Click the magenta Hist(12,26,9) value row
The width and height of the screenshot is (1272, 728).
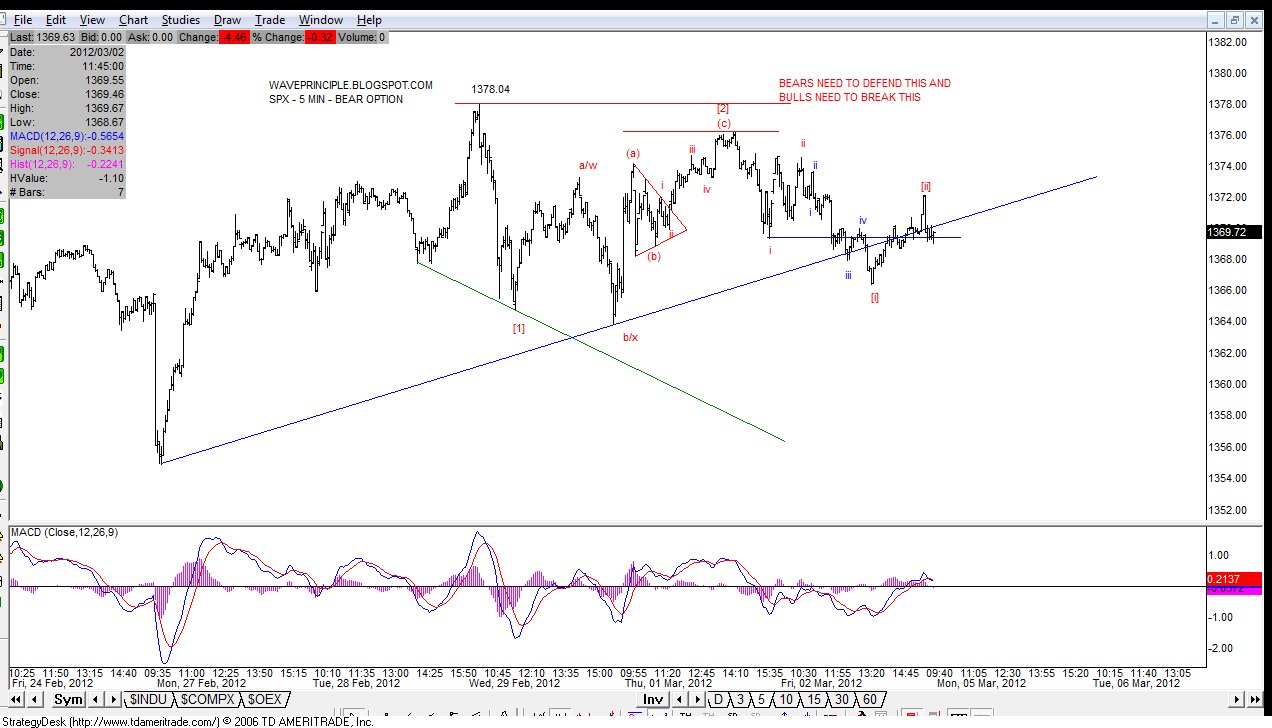click(x=67, y=164)
